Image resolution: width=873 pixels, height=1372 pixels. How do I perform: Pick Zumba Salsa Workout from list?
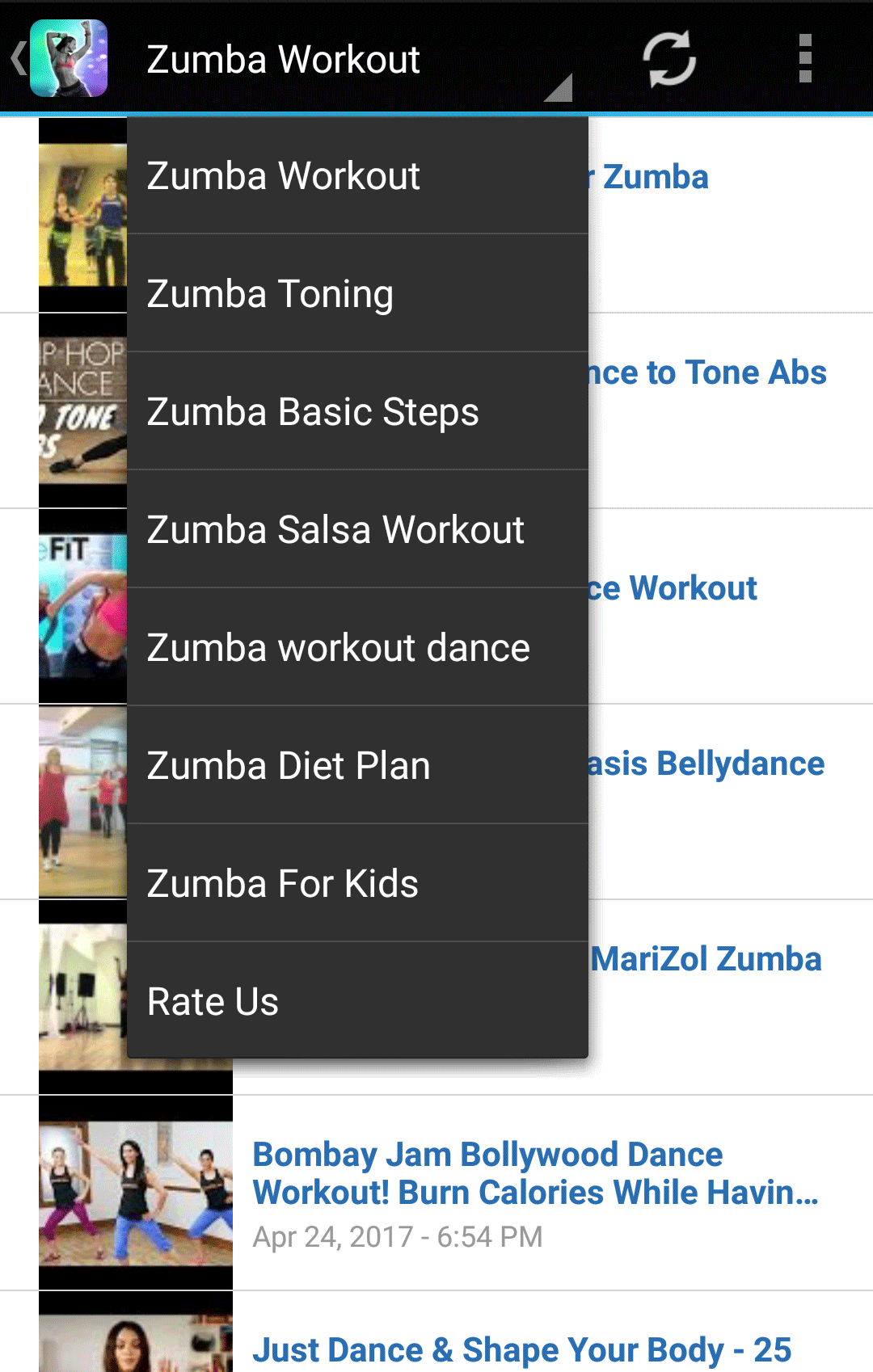click(357, 530)
